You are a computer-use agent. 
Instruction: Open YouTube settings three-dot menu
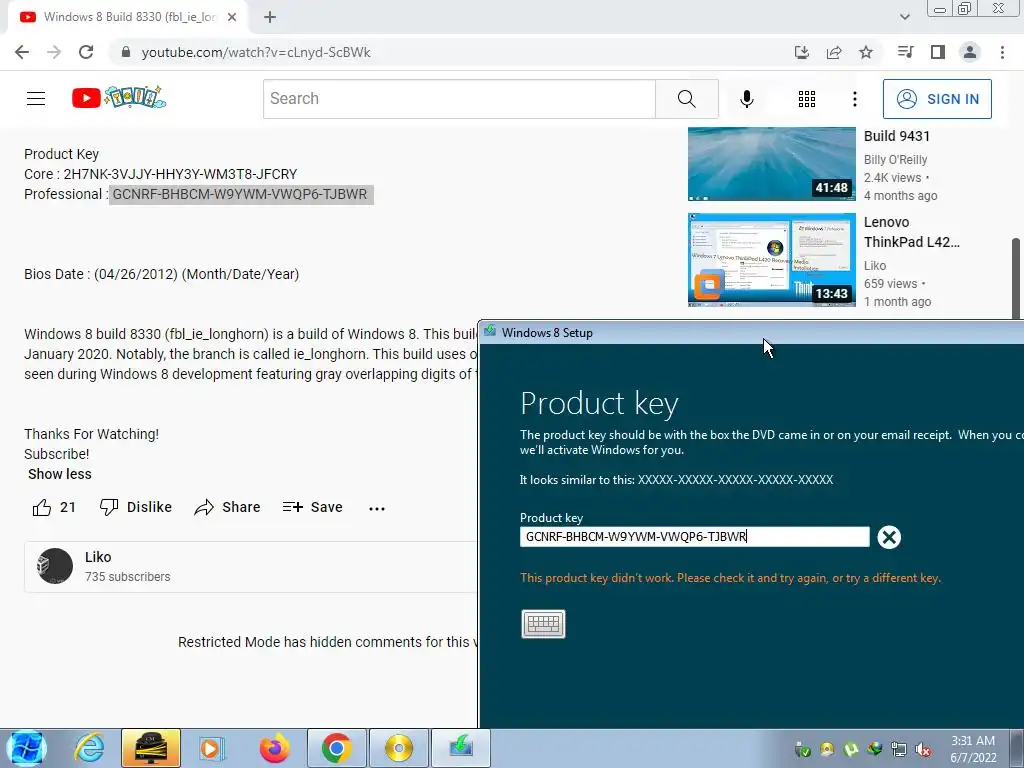855,99
